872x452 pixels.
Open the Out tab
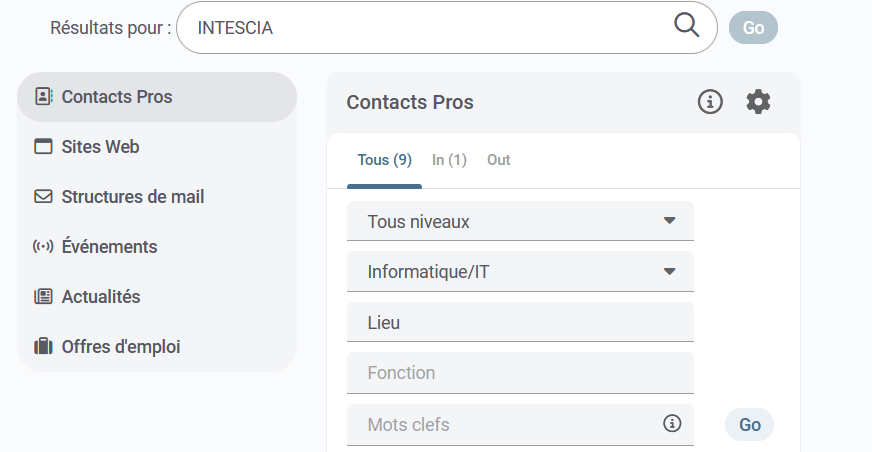pyautogui.click(x=498, y=160)
